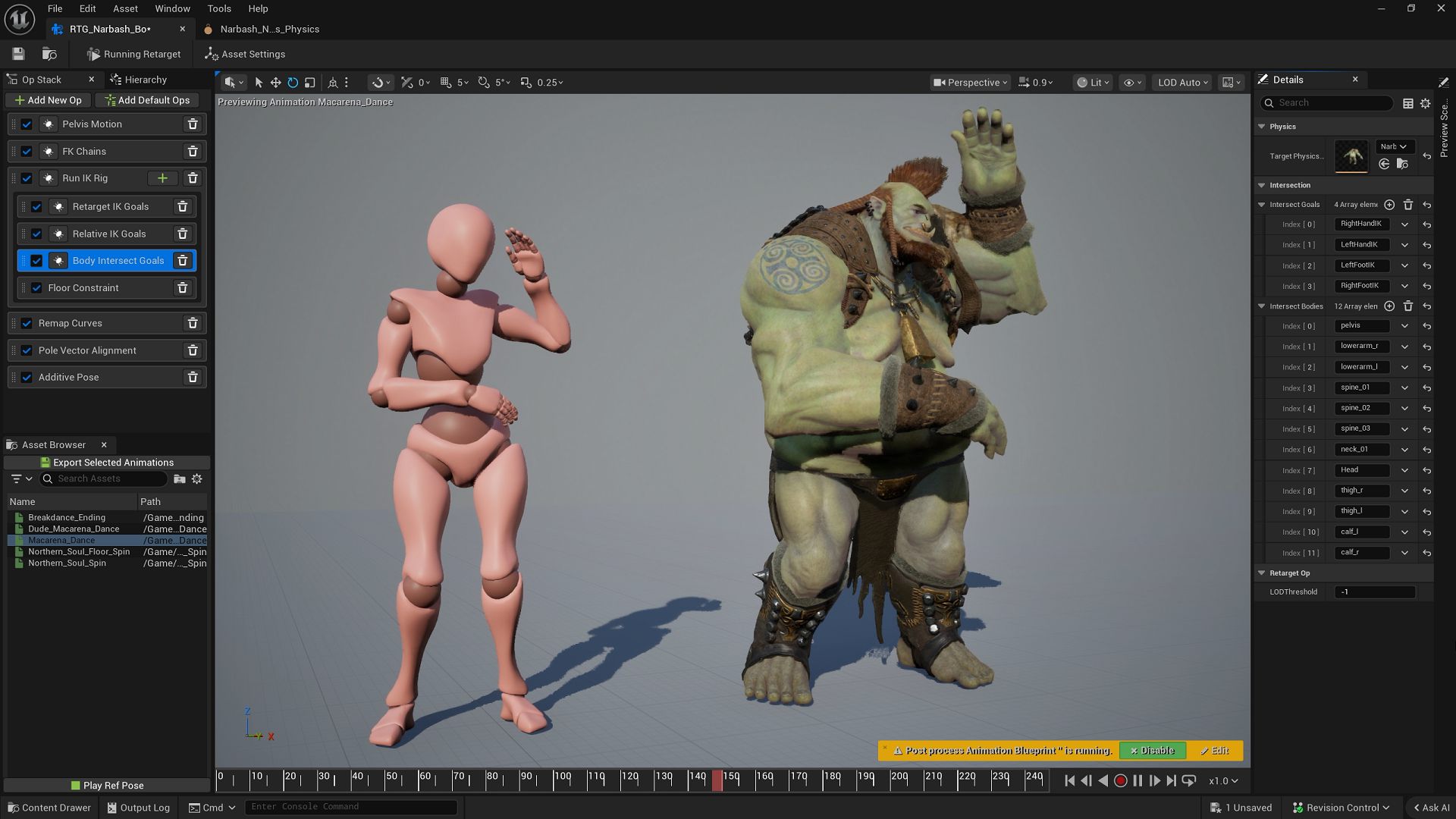Collapse the Intersection section in Details
1456x819 pixels.
1262,185
